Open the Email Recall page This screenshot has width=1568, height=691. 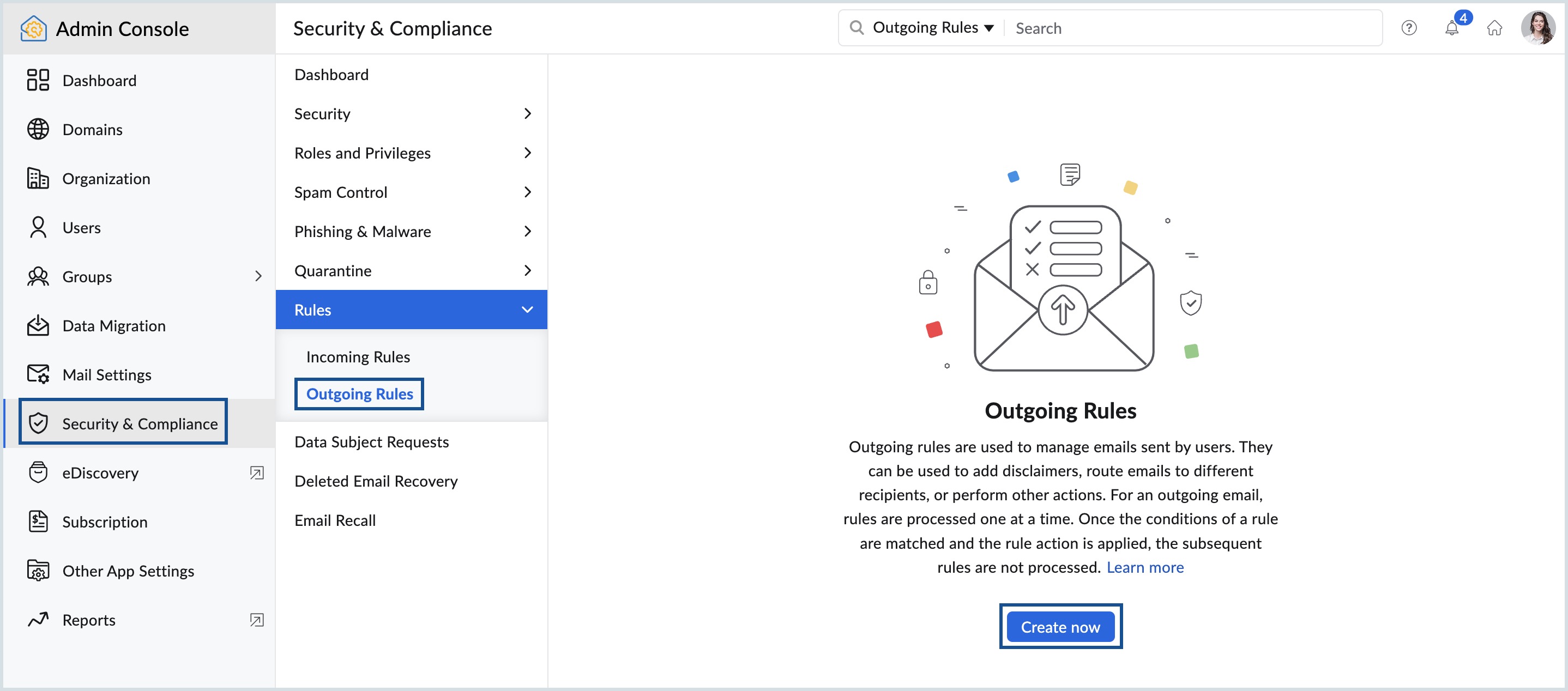tap(335, 520)
